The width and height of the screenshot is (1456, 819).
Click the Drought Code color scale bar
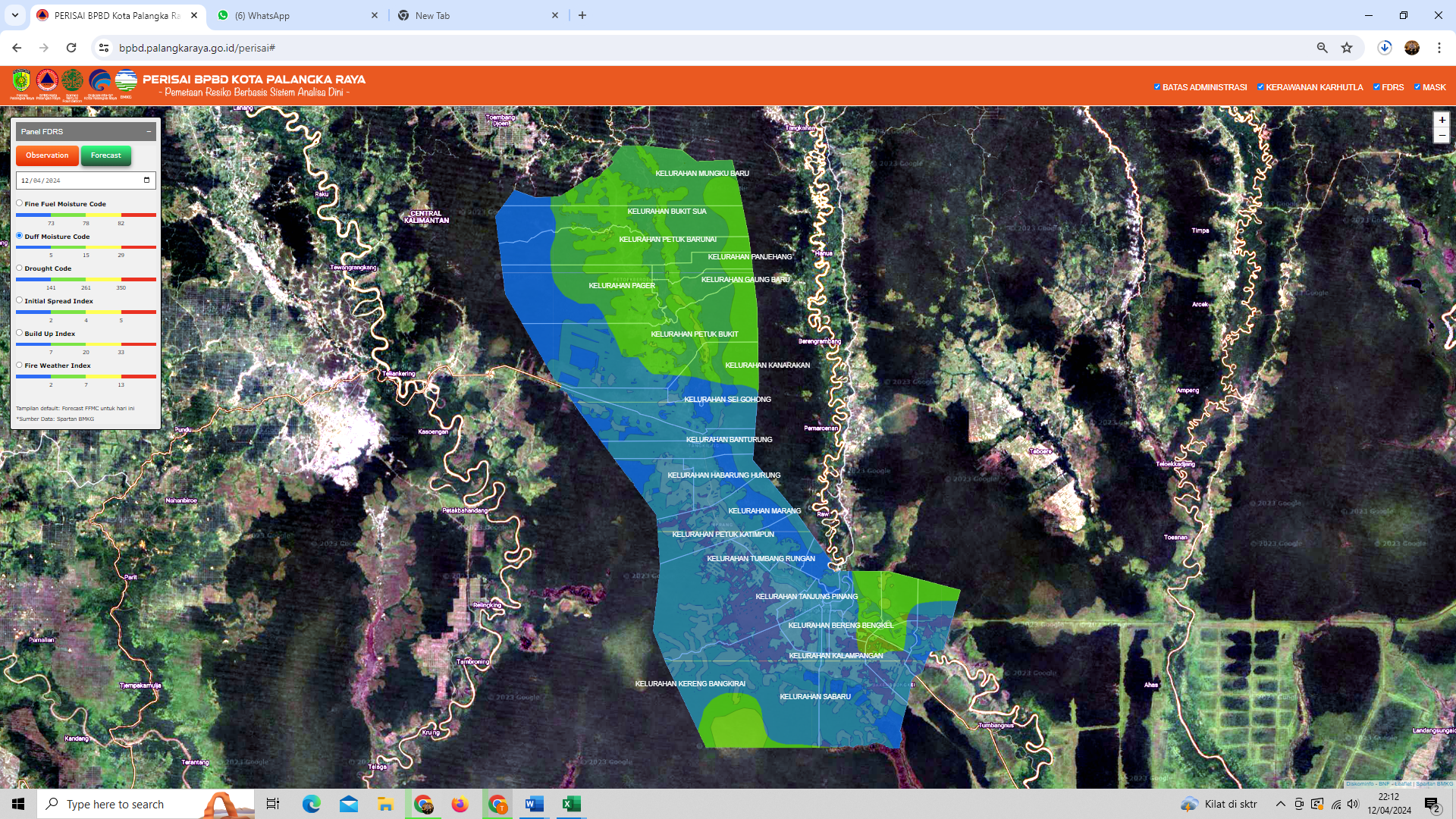point(86,280)
